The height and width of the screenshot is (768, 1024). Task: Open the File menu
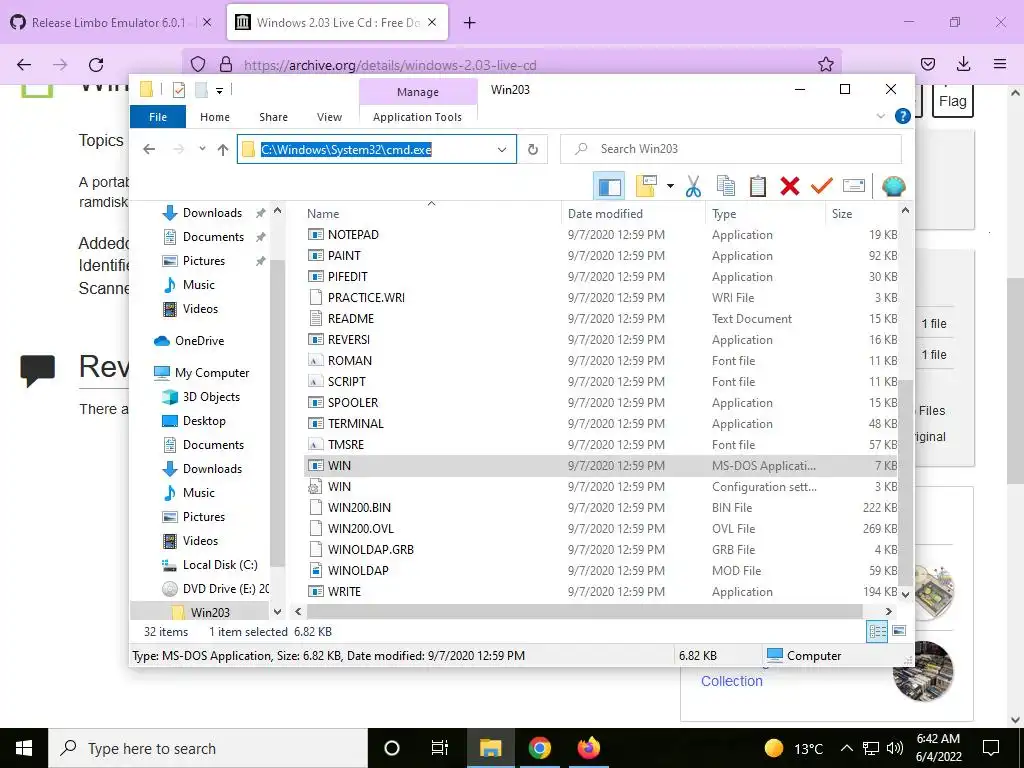[158, 117]
